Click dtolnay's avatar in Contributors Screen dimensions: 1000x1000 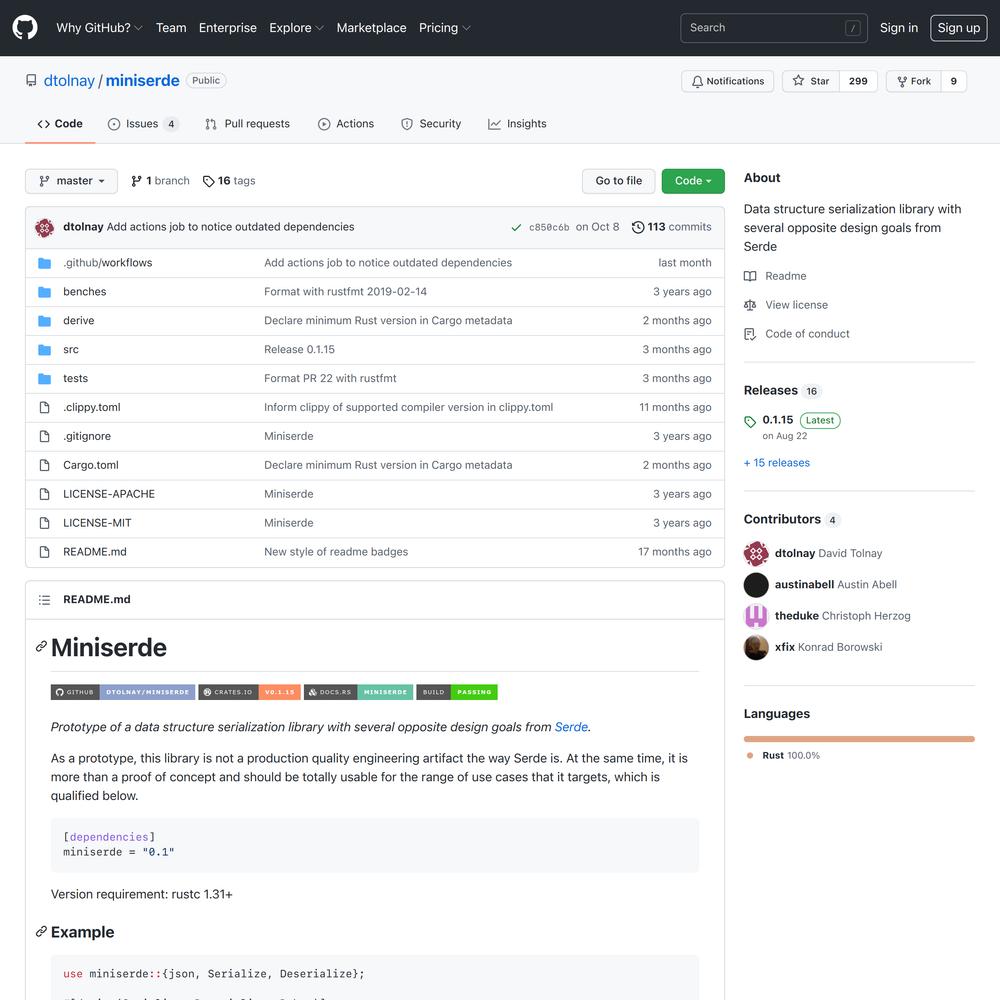[756, 553]
